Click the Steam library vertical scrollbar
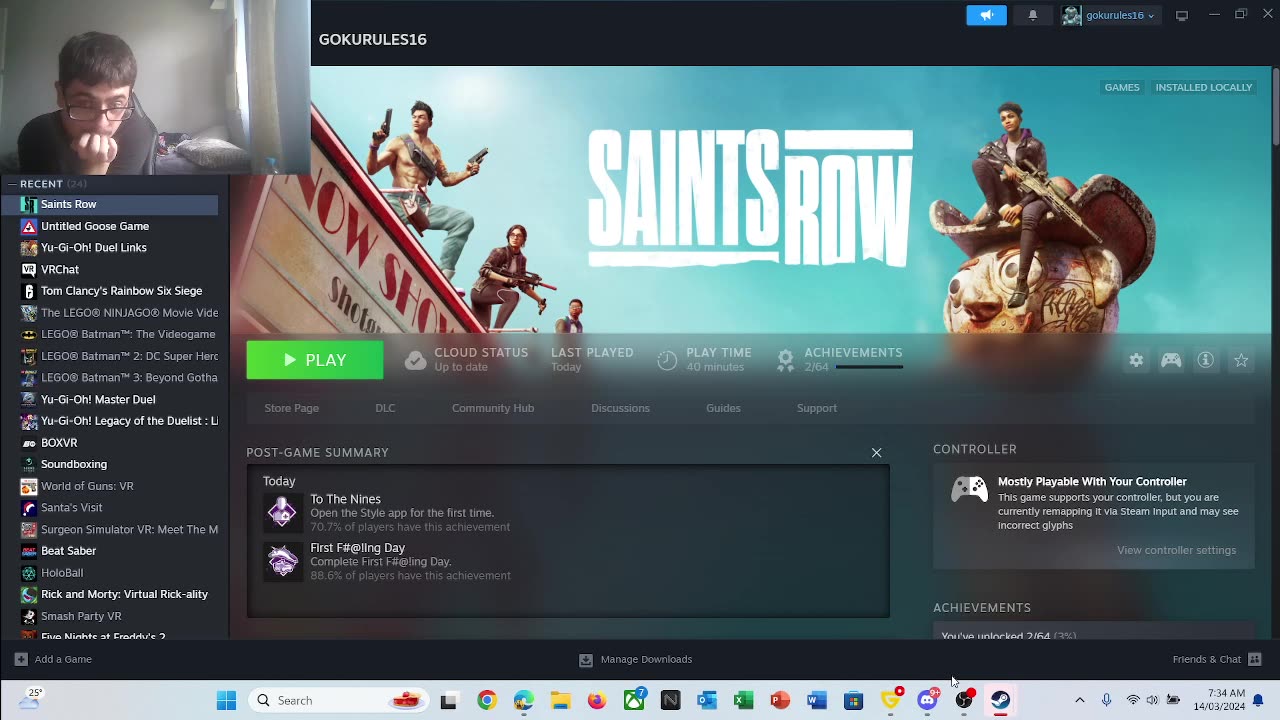1280x720 pixels. pyautogui.click(x=1275, y=108)
